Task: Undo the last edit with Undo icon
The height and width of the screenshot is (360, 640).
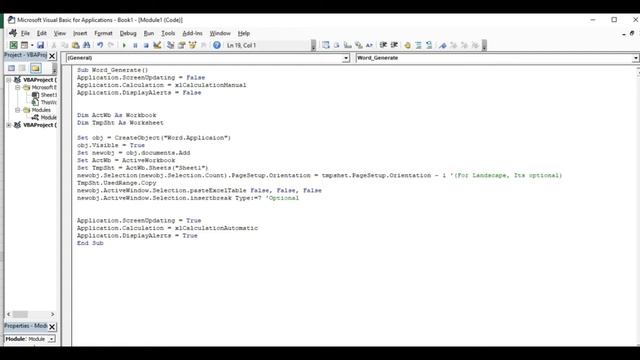Action: (x=100, y=45)
